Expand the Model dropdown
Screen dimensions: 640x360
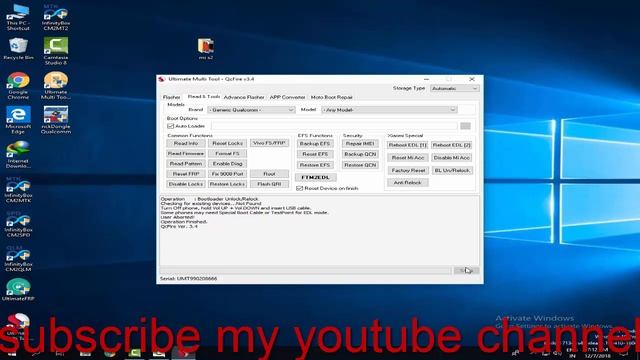coord(389,110)
